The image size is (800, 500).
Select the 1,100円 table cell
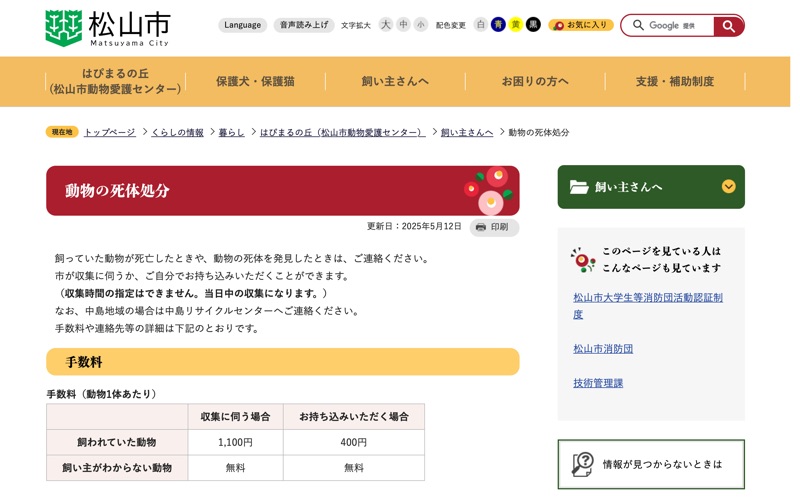(x=235, y=442)
